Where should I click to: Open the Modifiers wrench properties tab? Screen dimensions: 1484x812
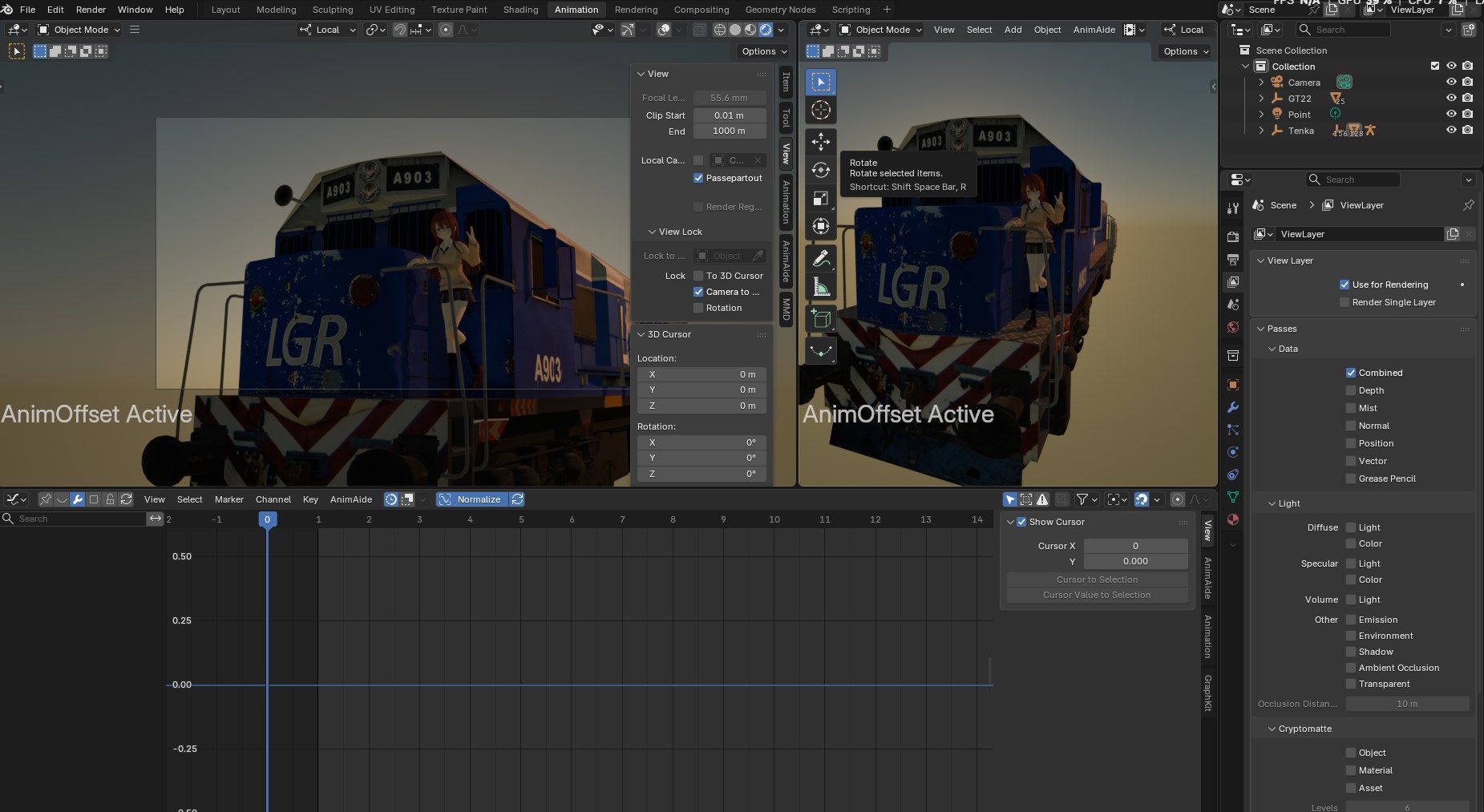[x=1233, y=407]
